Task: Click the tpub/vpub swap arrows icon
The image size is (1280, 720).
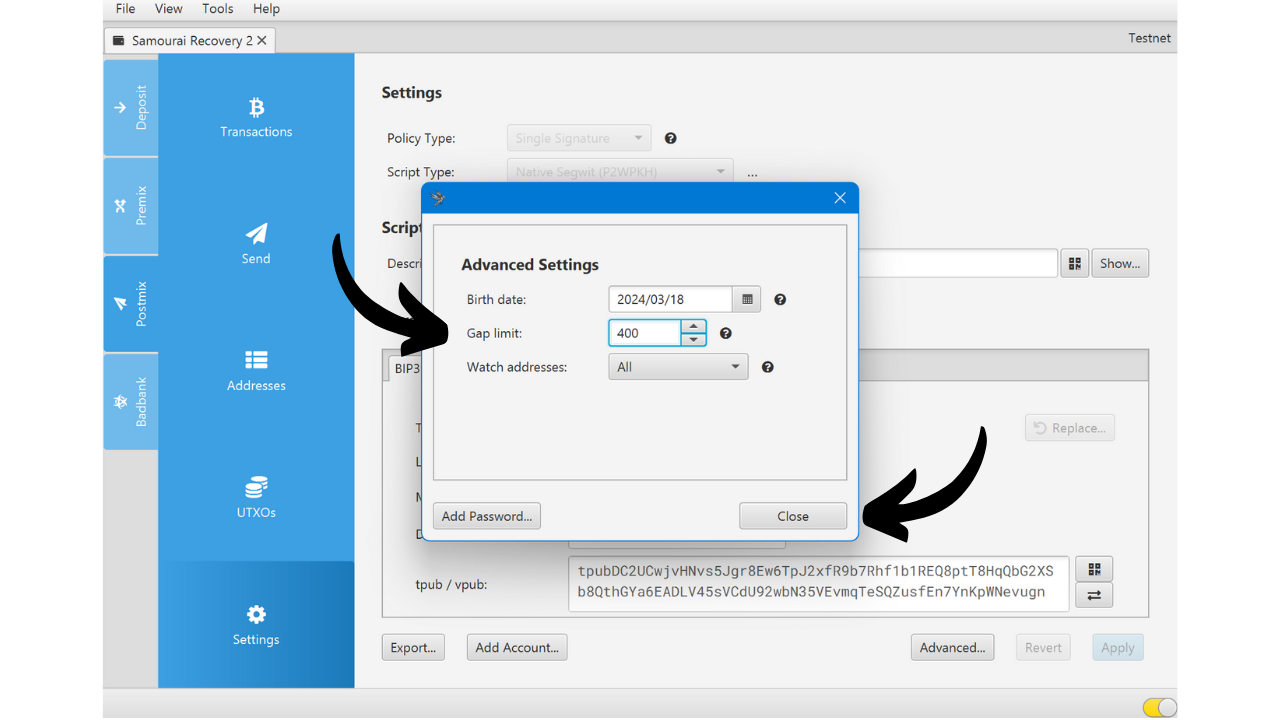Action: (x=1094, y=595)
